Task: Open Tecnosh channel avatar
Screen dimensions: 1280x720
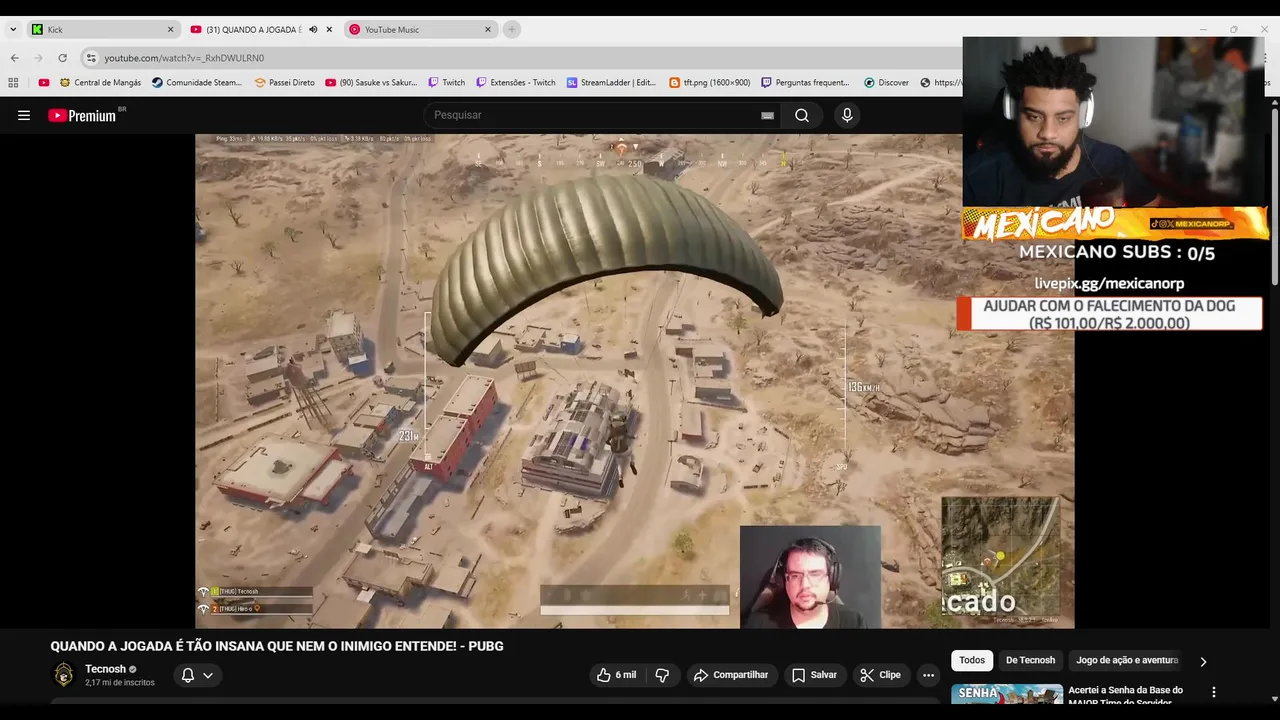Action: click(64, 675)
